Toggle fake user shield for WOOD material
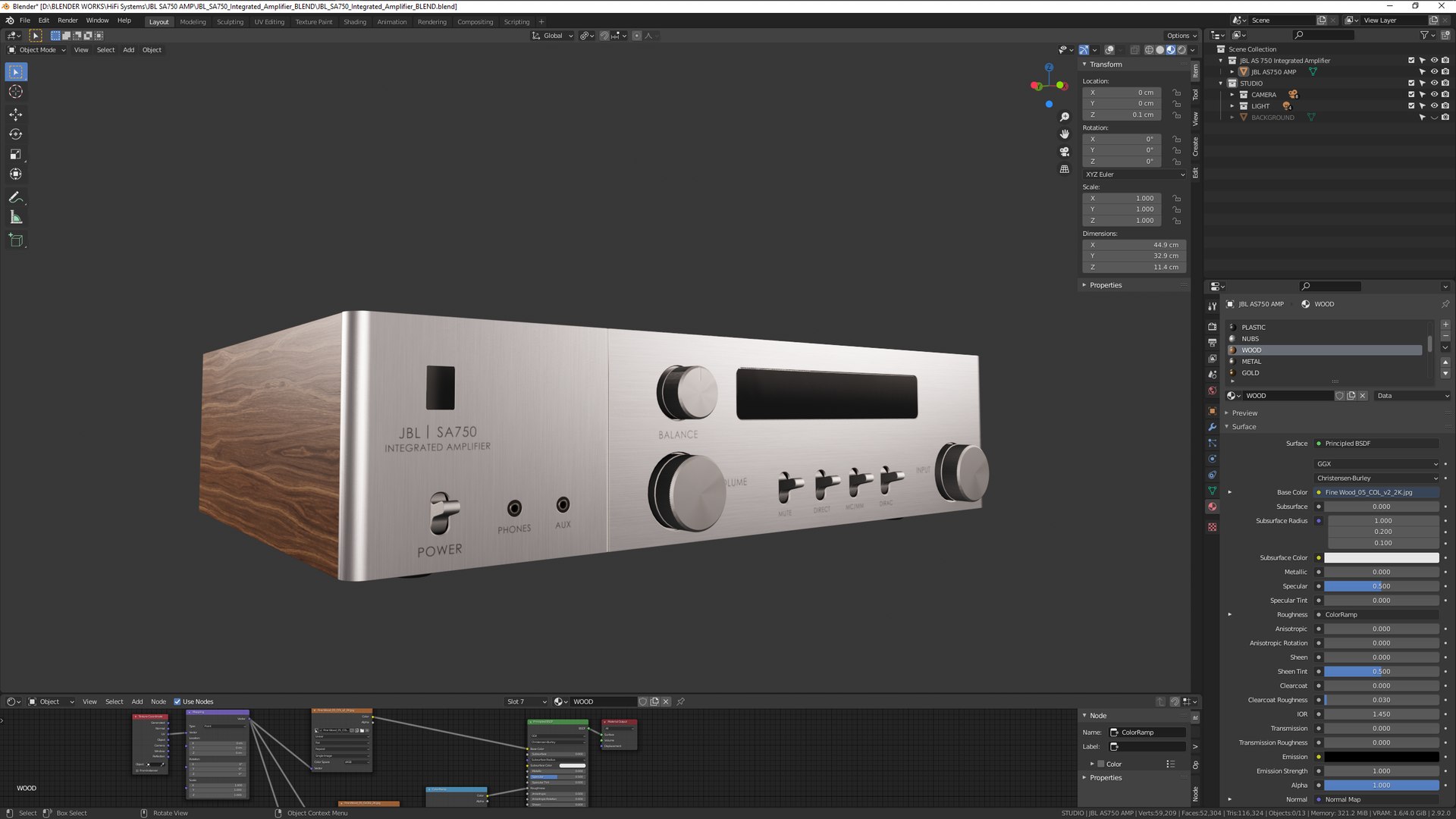 coord(1339,396)
